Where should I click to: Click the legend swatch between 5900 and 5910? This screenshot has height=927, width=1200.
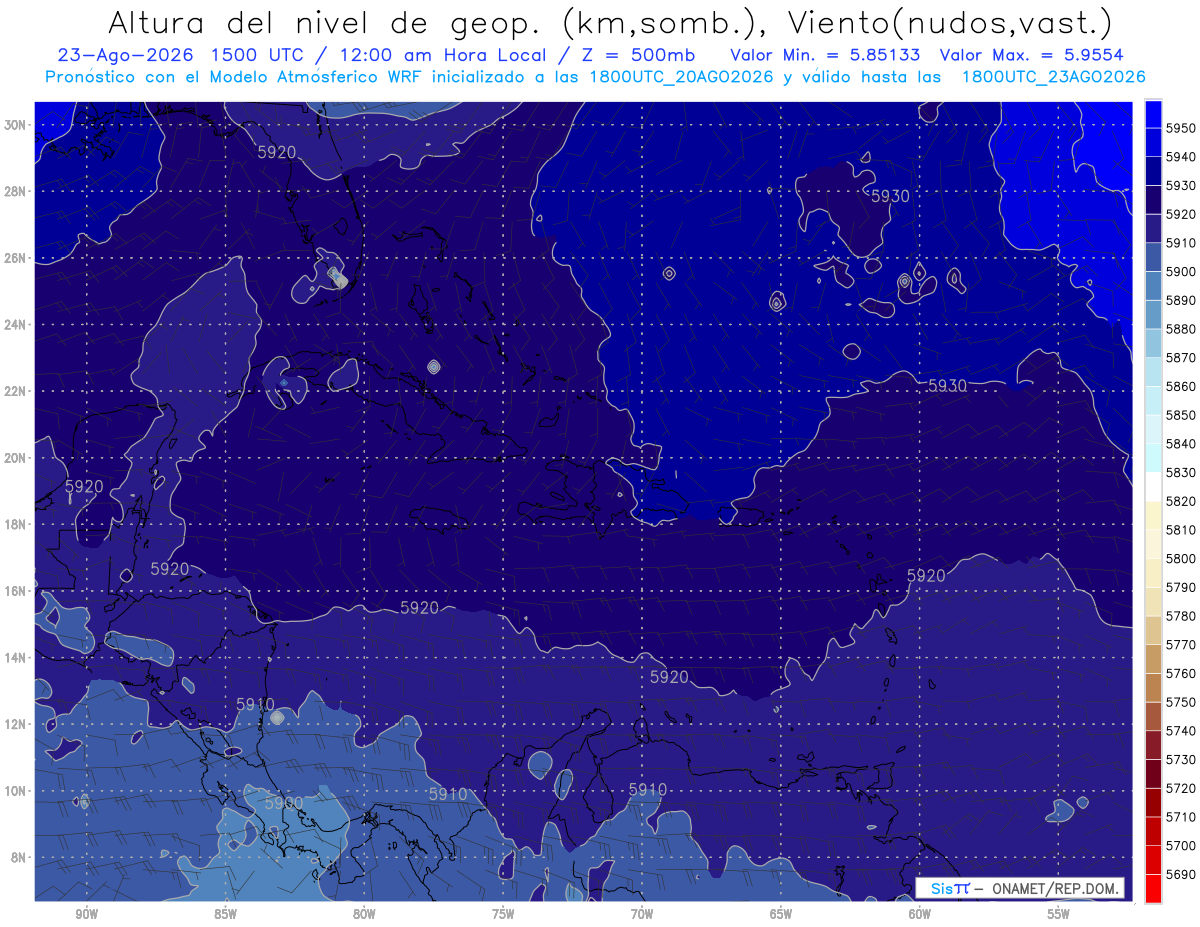1153,257
